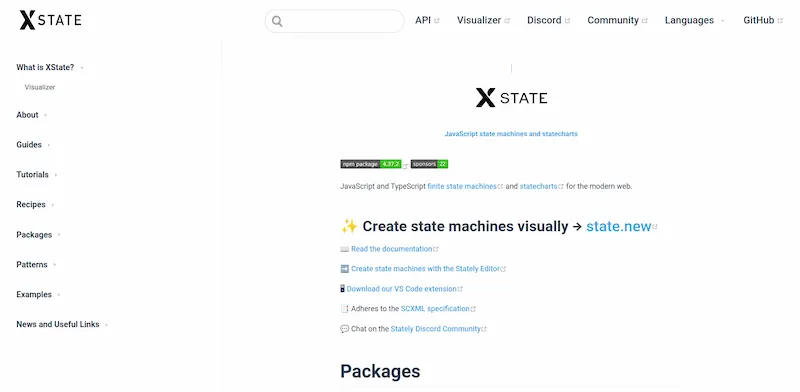Expand News and Useful Links section
Image resolution: width=800 pixels, height=392 pixels.
coord(62,324)
